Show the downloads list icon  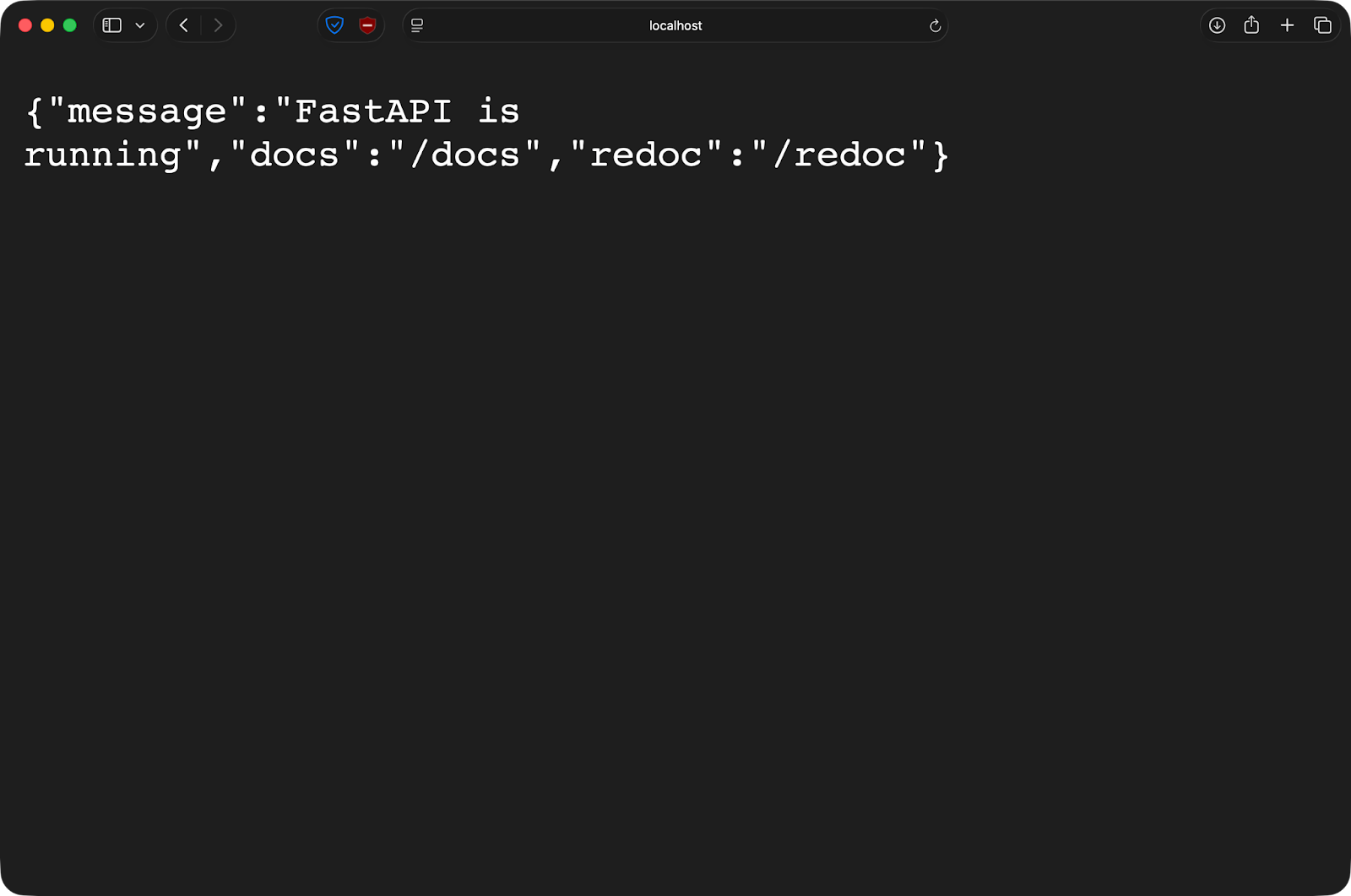1217,25
